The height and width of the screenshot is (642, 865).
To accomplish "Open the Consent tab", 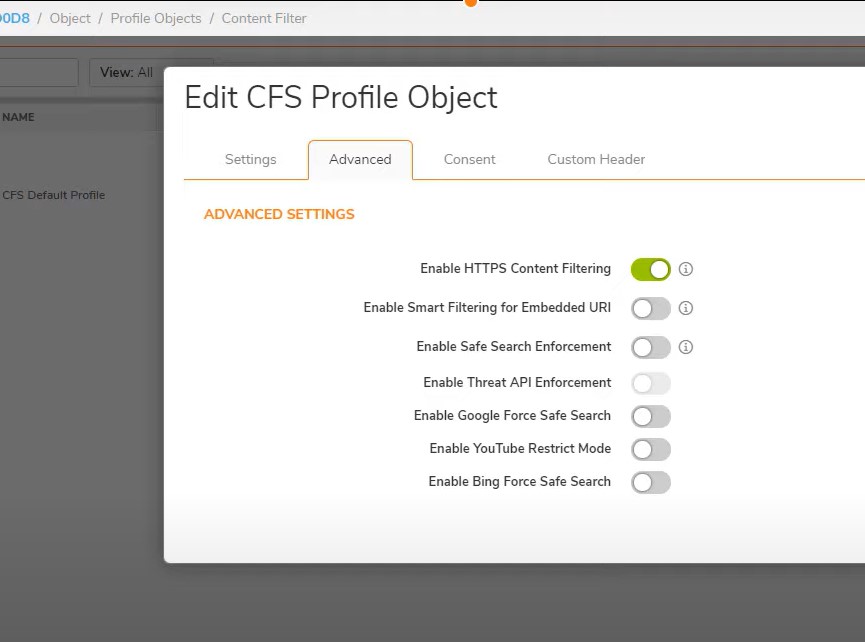I will pos(469,159).
